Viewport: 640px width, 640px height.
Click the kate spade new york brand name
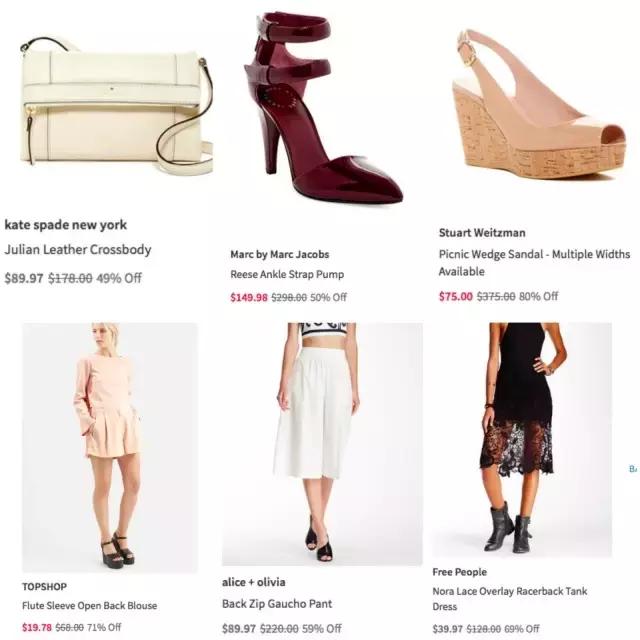tap(66, 225)
